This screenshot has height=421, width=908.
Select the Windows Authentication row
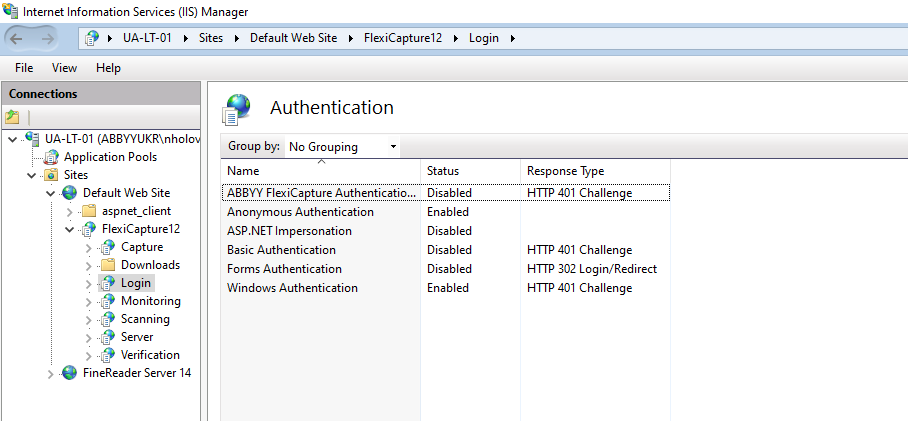[446, 288]
